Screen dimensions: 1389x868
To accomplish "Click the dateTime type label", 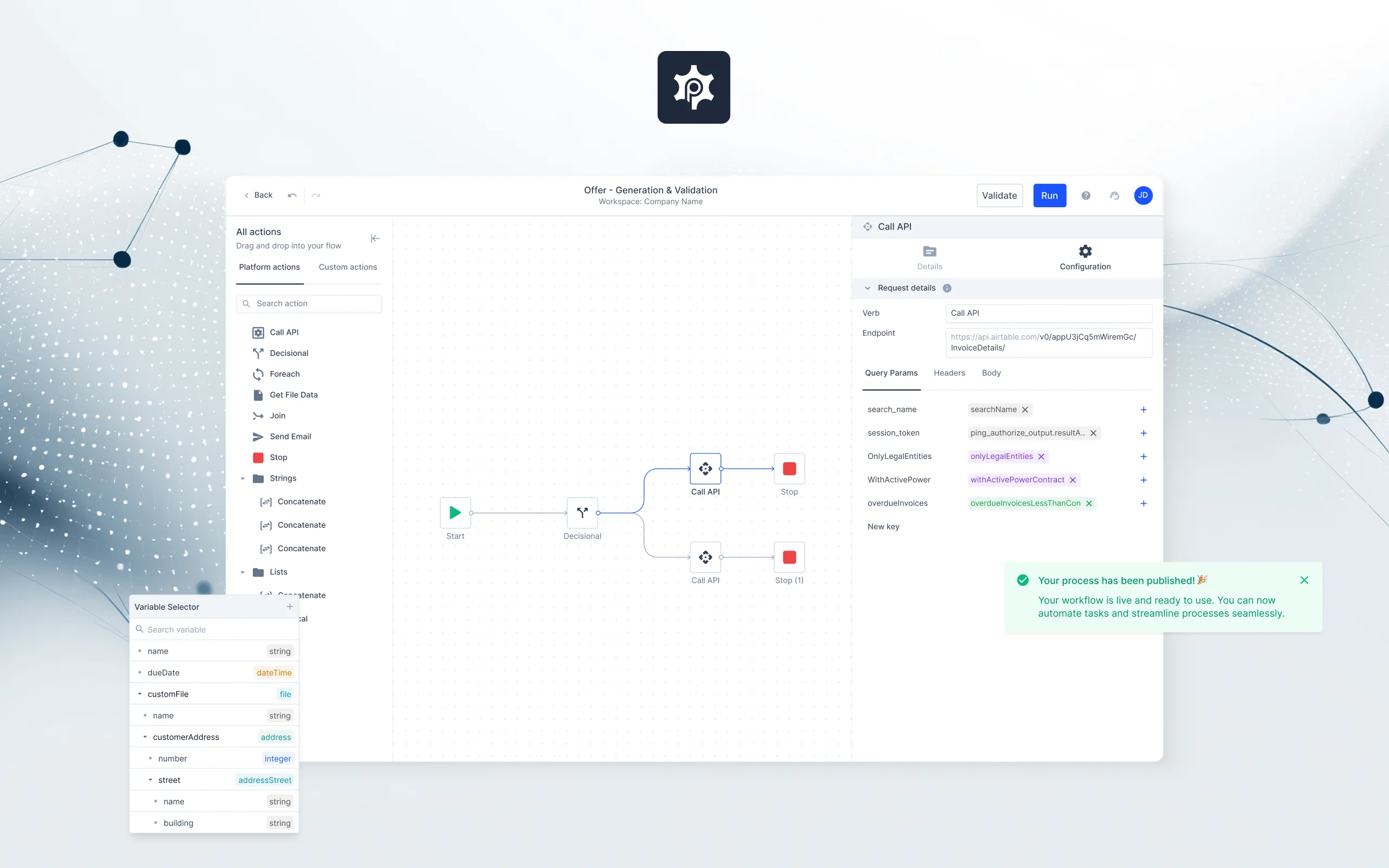I will click(x=274, y=673).
